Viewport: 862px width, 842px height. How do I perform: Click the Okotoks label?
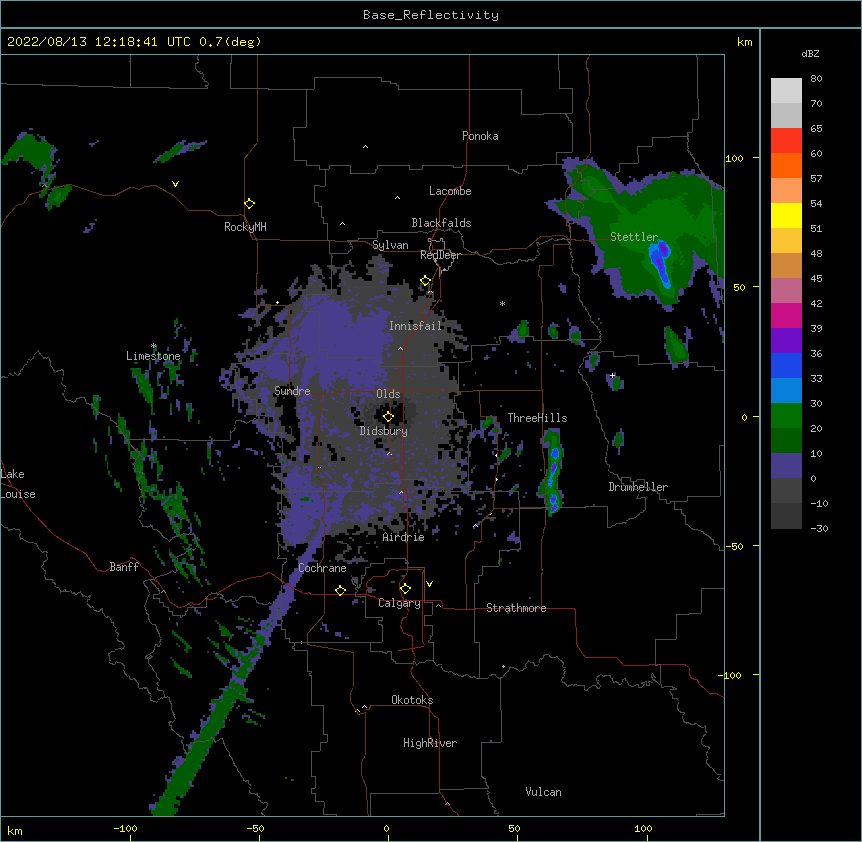coord(412,700)
